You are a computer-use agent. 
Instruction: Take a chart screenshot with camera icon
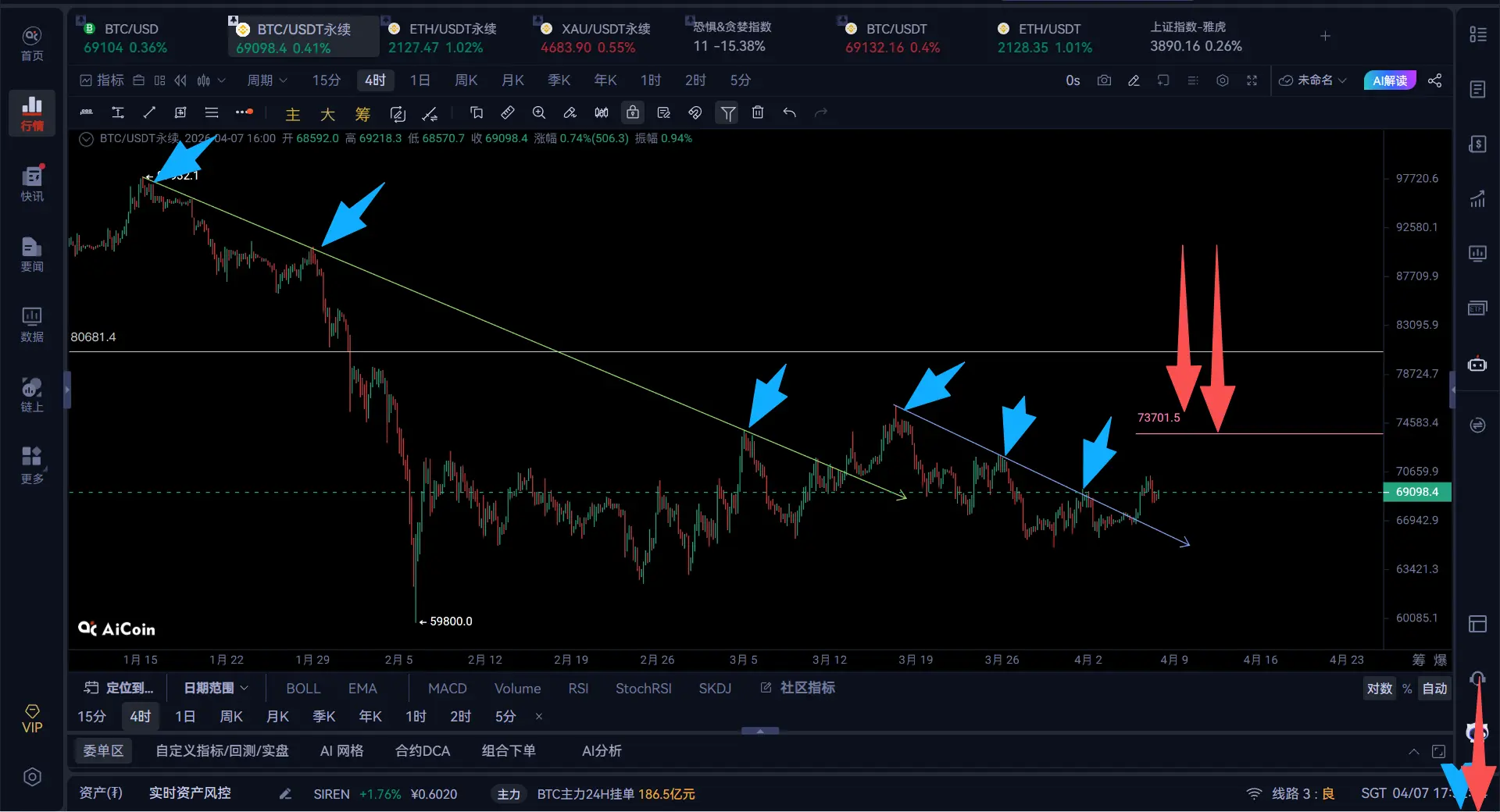pyautogui.click(x=1104, y=80)
